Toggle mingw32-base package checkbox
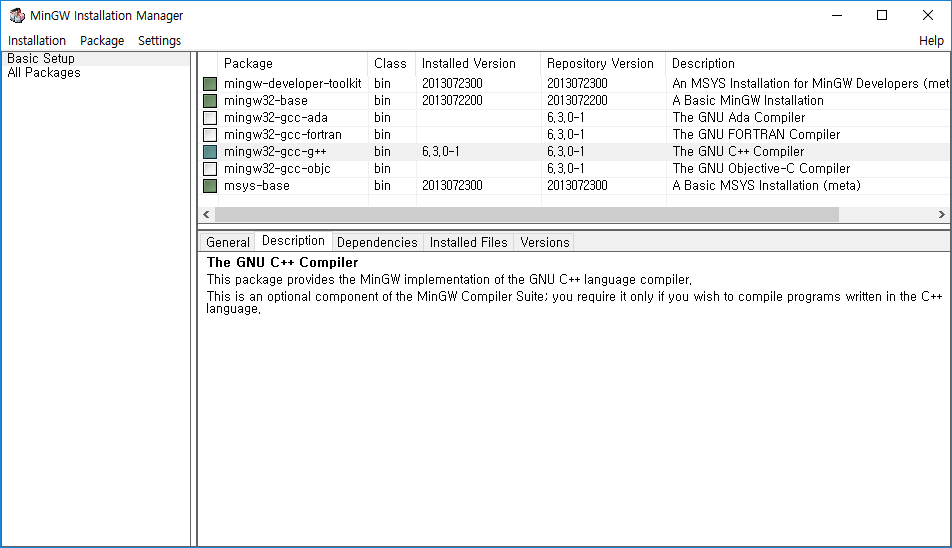952x548 pixels. pos(209,101)
